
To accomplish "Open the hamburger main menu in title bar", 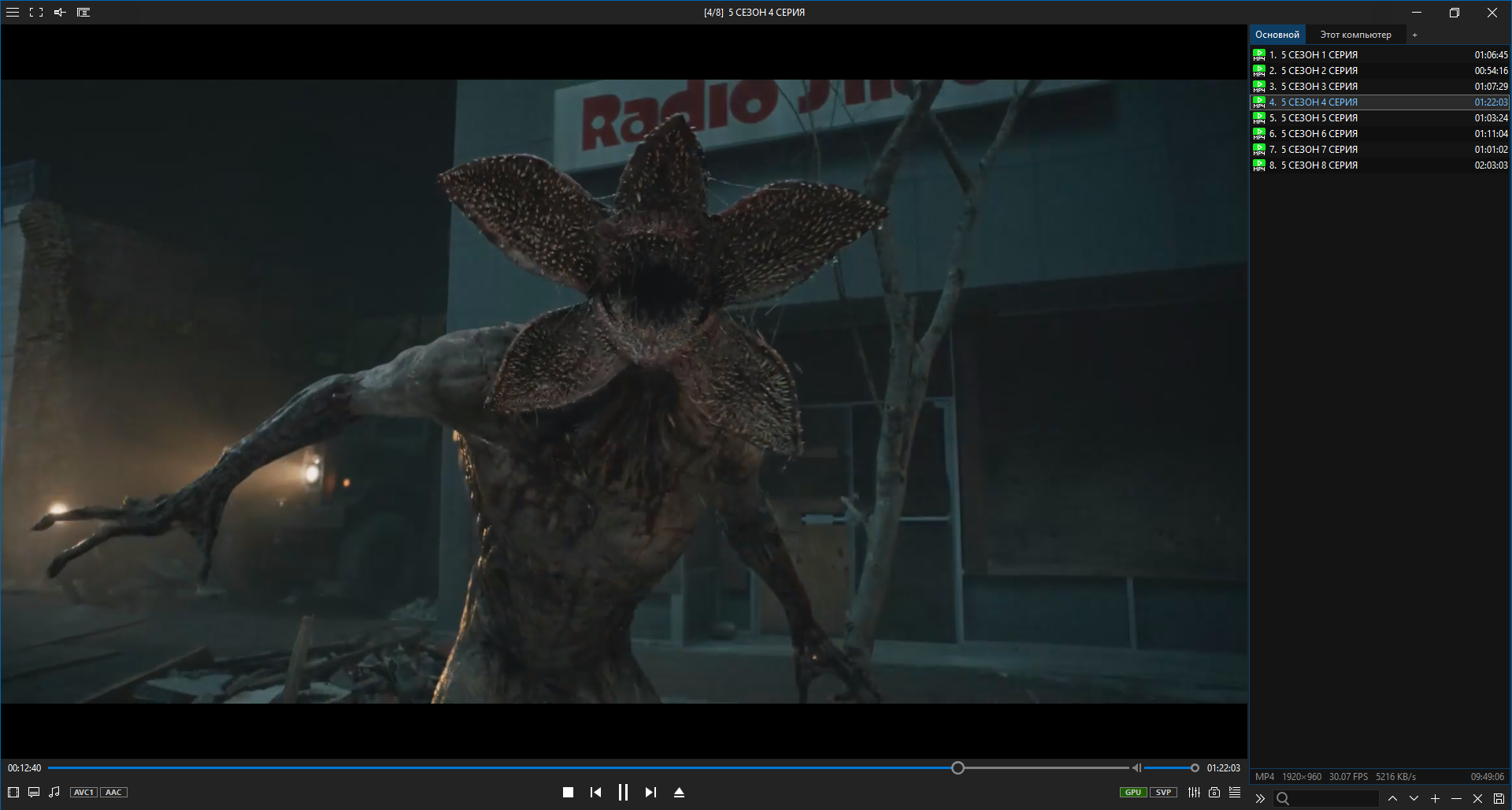I will pyautogui.click(x=13, y=13).
